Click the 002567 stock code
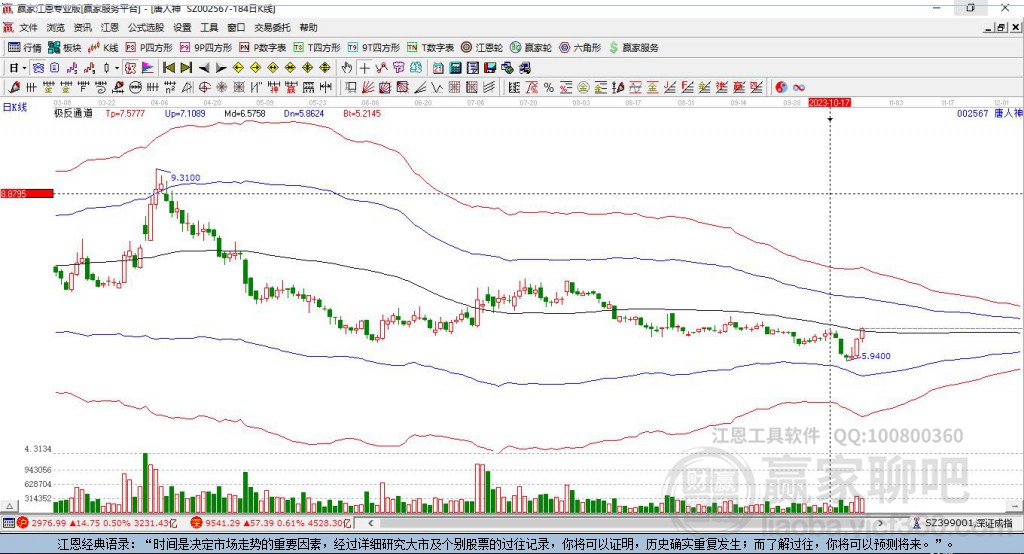The width and height of the screenshot is (1024, 554). click(972, 113)
